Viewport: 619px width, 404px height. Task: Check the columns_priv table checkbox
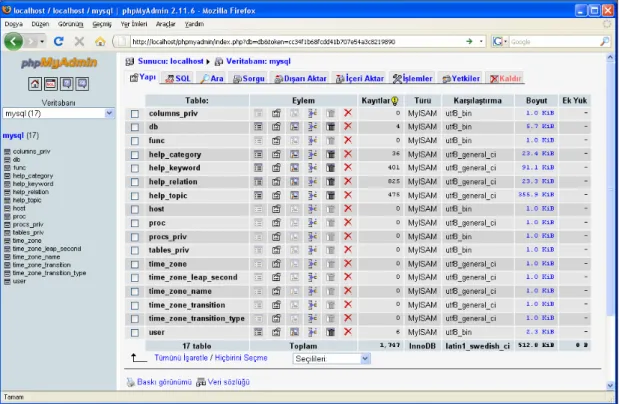click(135, 114)
